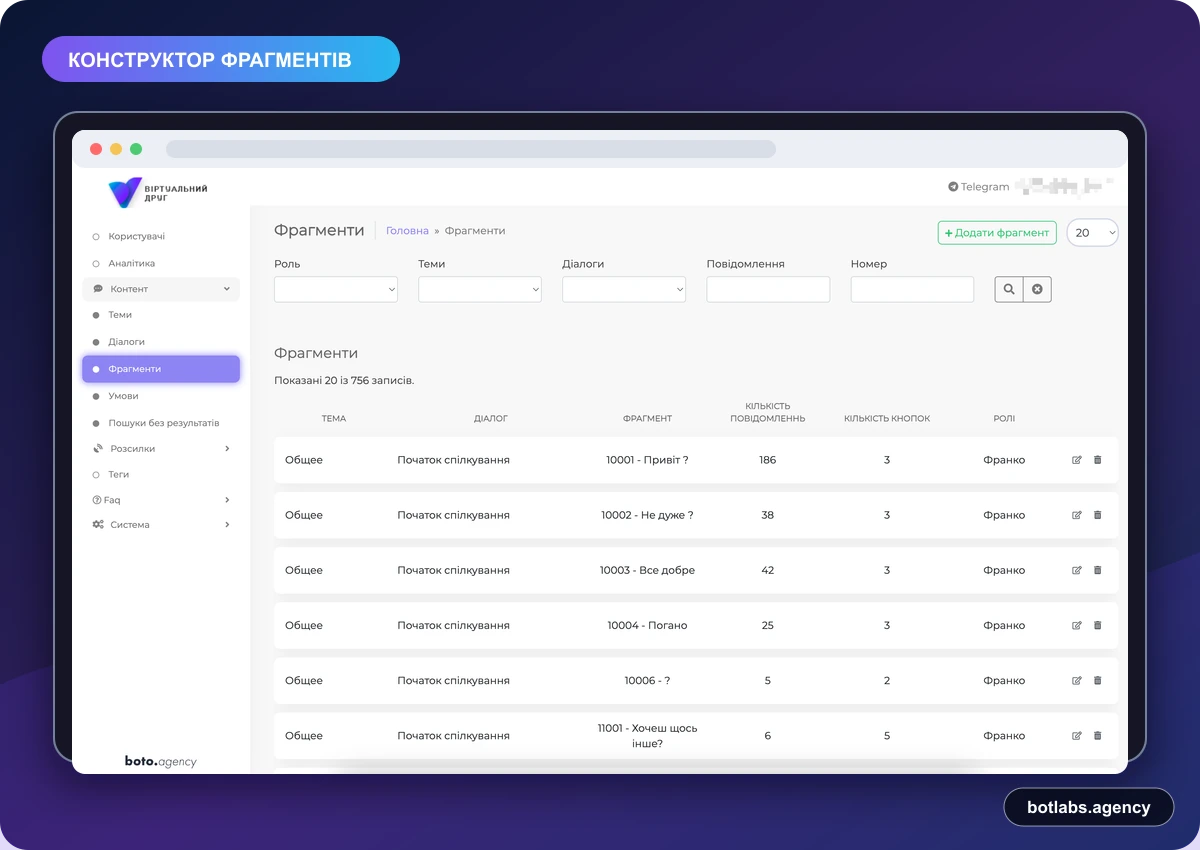Screen dimensions: 1200x850
Task: Delete the 10001 - Привіт ? fragment
Action: point(1098,460)
